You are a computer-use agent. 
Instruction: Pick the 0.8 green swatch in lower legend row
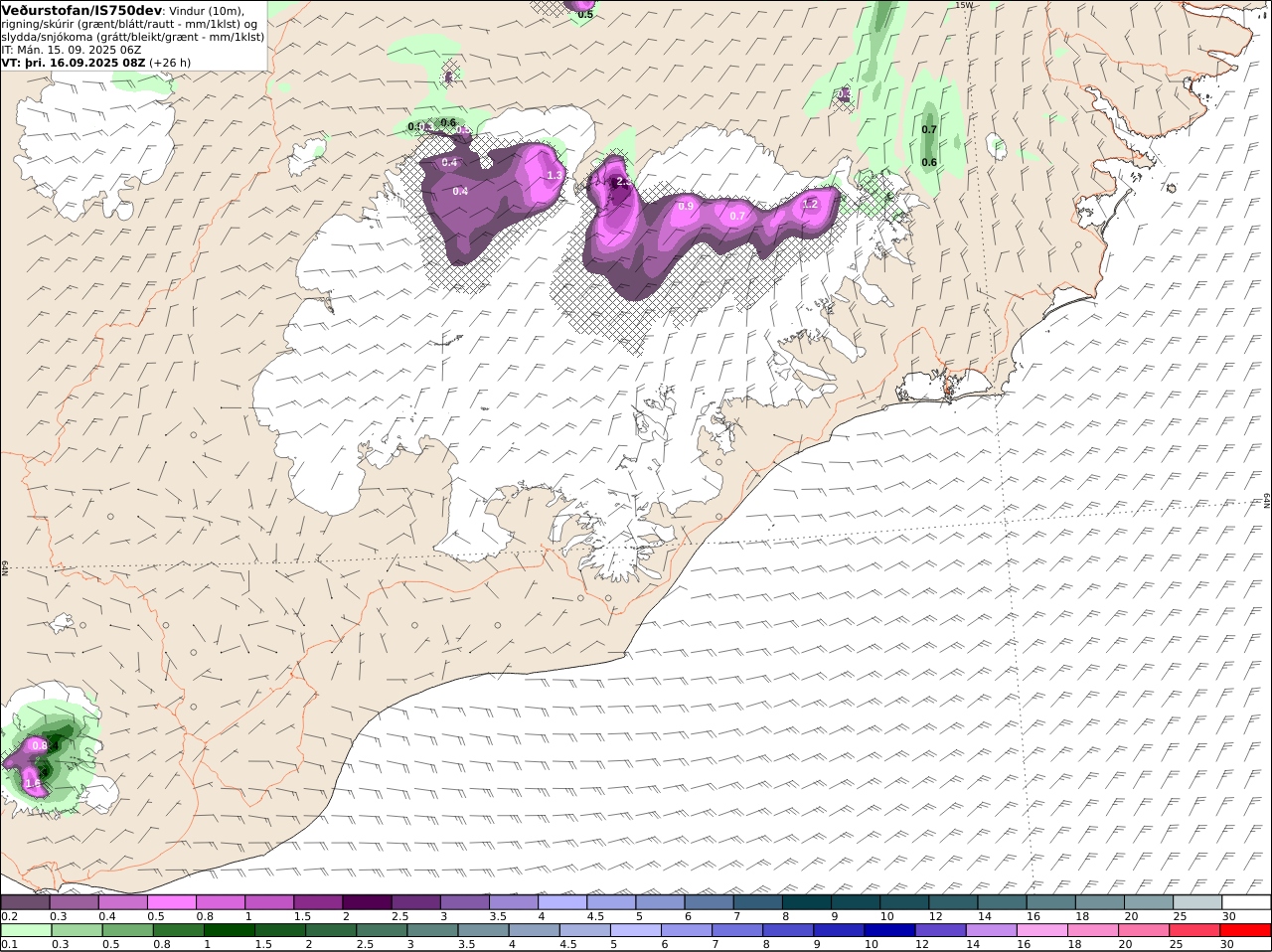tap(178, 931)
